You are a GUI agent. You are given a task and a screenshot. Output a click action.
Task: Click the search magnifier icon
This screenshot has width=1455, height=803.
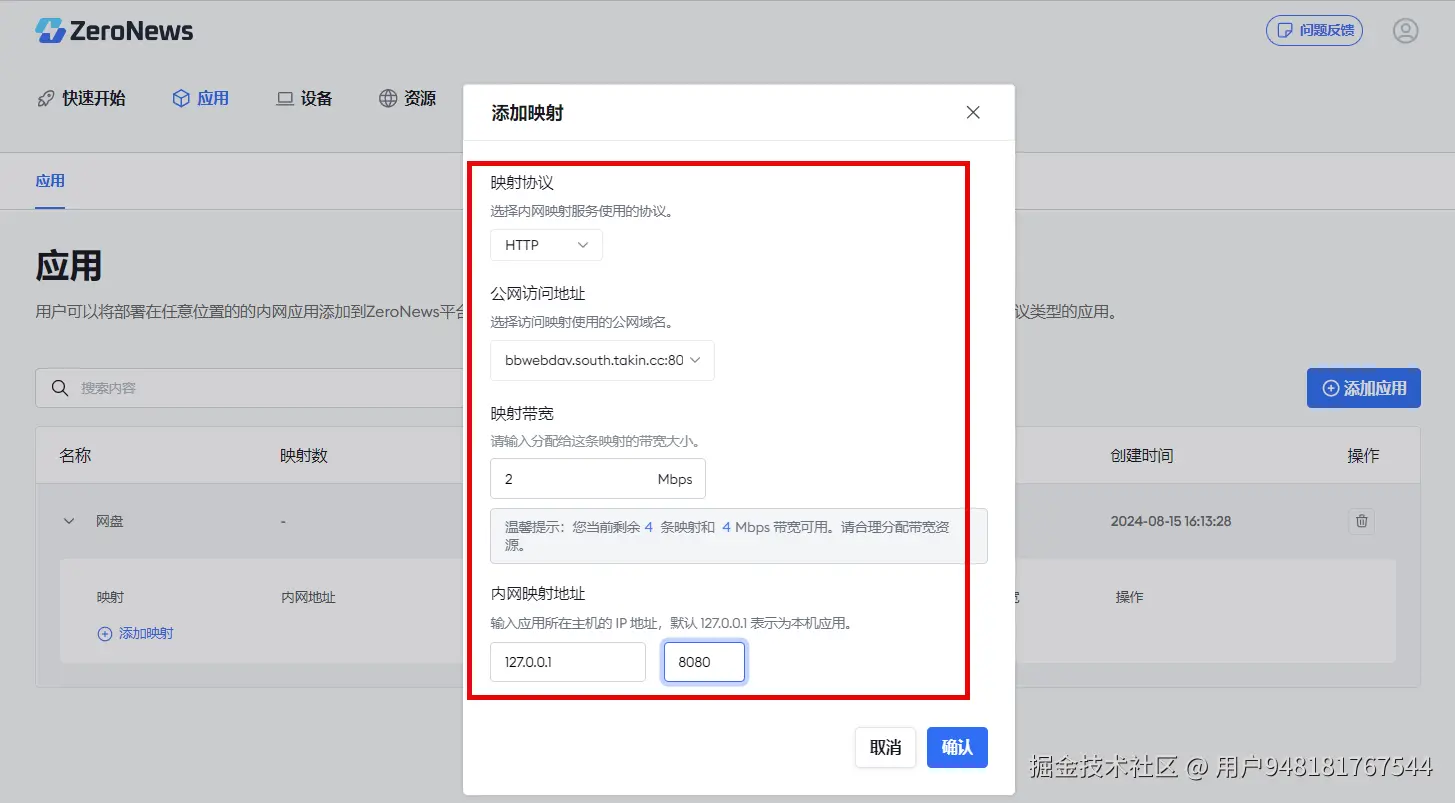tap(60, 388)
